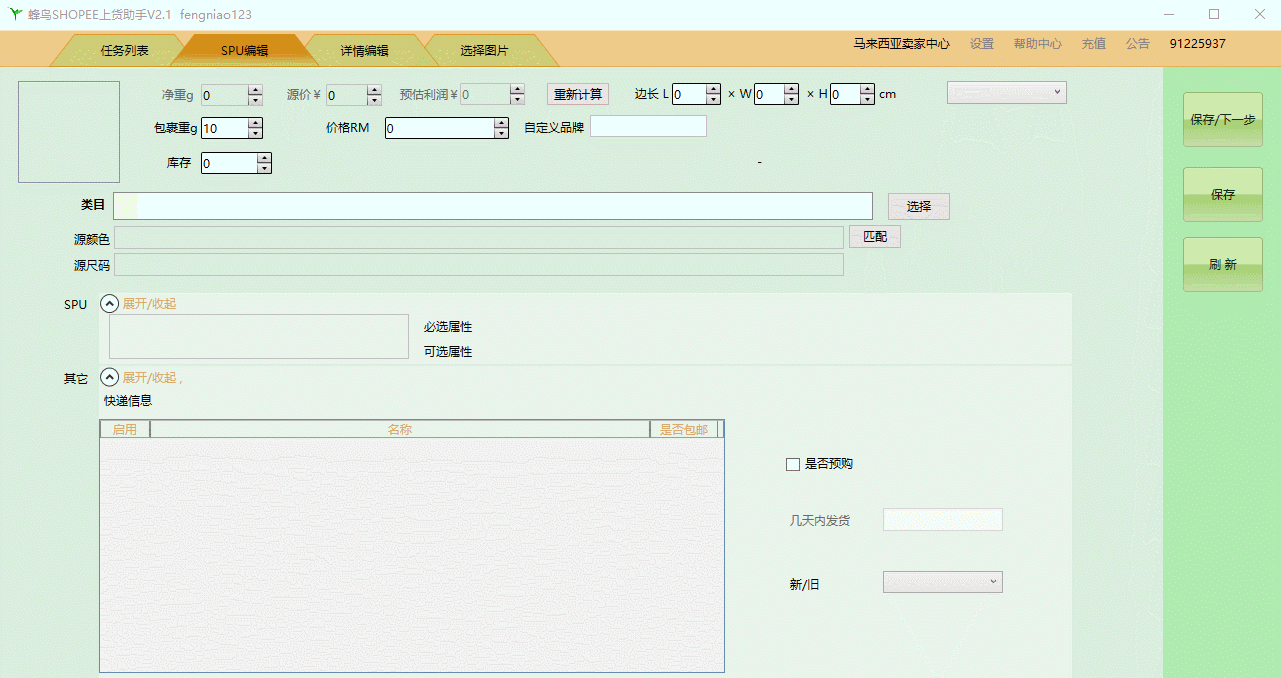Click the 价格RM number field
Image resolution: width=1281 pixels, height=678 pixels.
pos(440,128)
